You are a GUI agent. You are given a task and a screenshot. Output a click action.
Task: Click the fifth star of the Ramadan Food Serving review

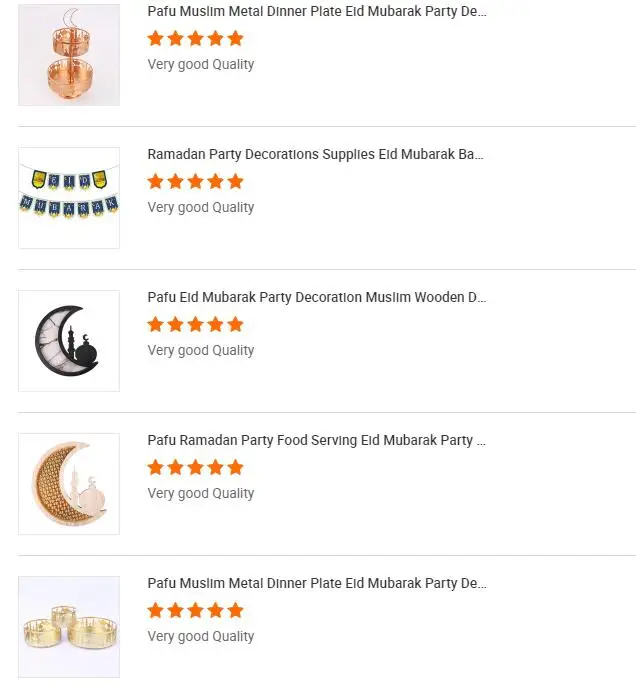235,468
